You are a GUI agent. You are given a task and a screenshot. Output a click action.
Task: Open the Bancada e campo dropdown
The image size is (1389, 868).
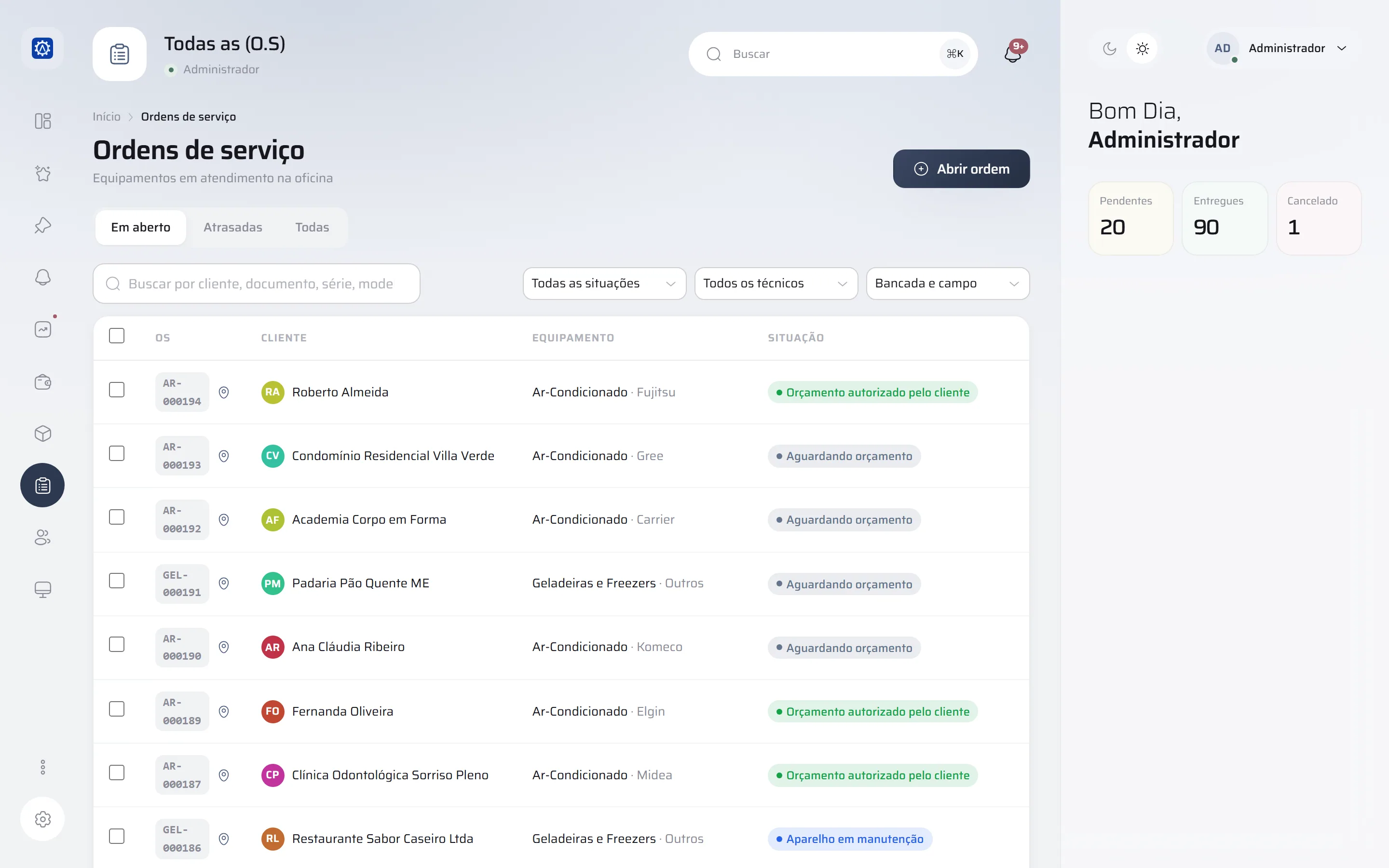[948, 284]
